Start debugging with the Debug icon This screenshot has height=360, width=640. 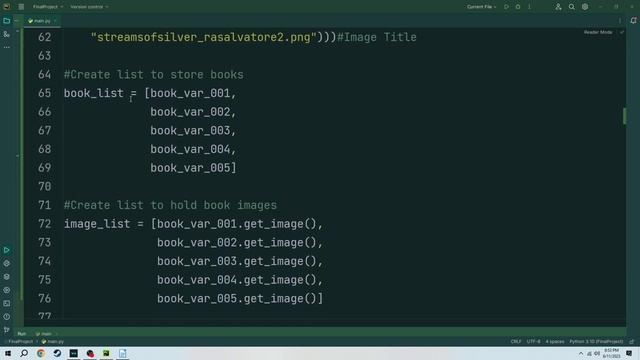tap(518, 7)
